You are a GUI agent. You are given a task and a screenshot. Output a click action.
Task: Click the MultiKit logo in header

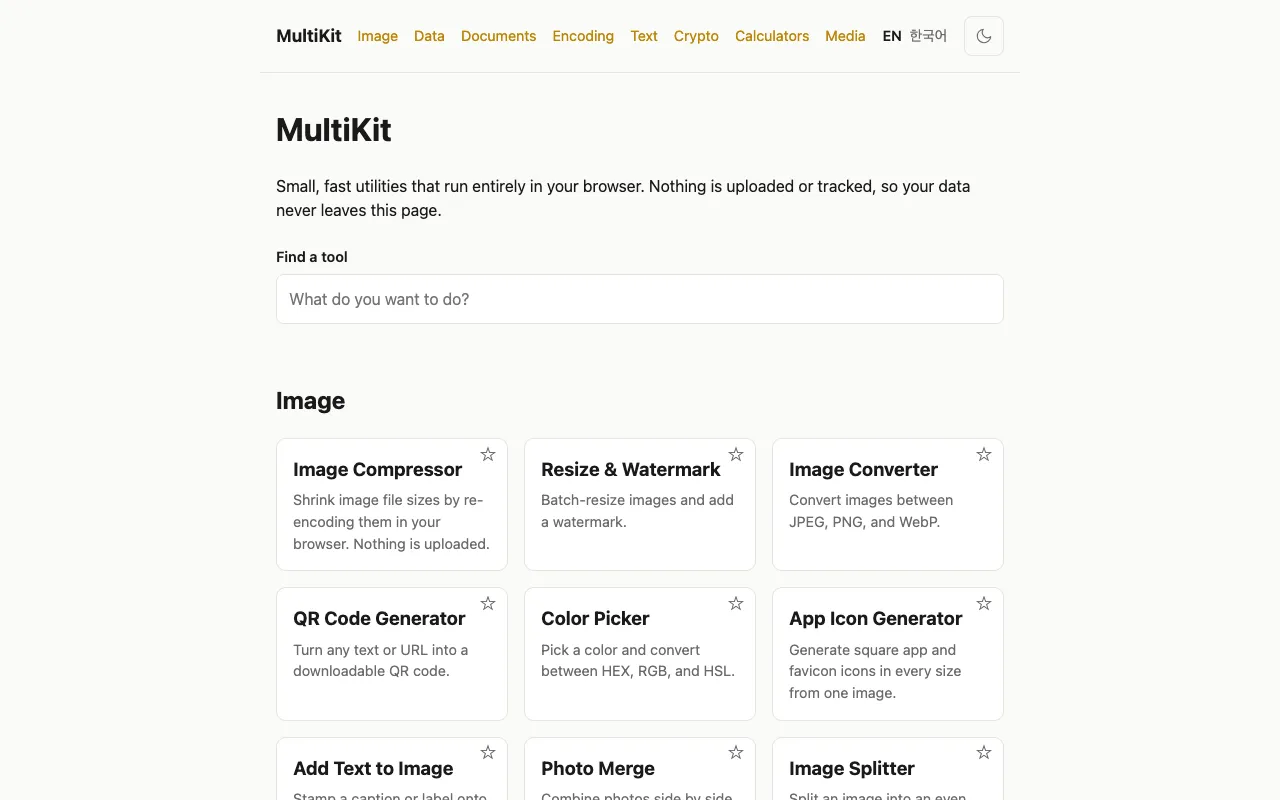tap(309, 36)
